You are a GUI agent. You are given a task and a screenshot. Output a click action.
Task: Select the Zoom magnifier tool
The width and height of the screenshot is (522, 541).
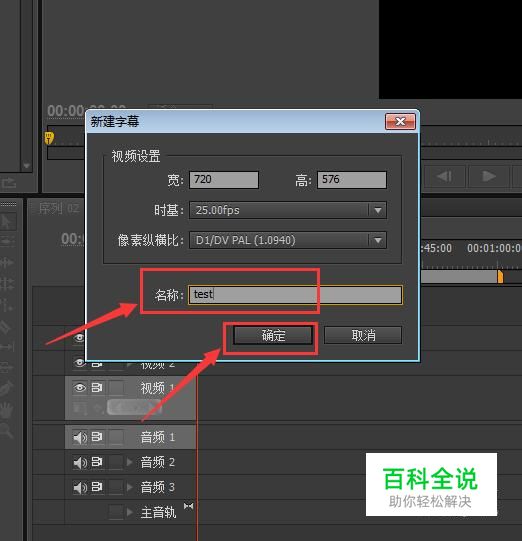click(x=7, y=431)
